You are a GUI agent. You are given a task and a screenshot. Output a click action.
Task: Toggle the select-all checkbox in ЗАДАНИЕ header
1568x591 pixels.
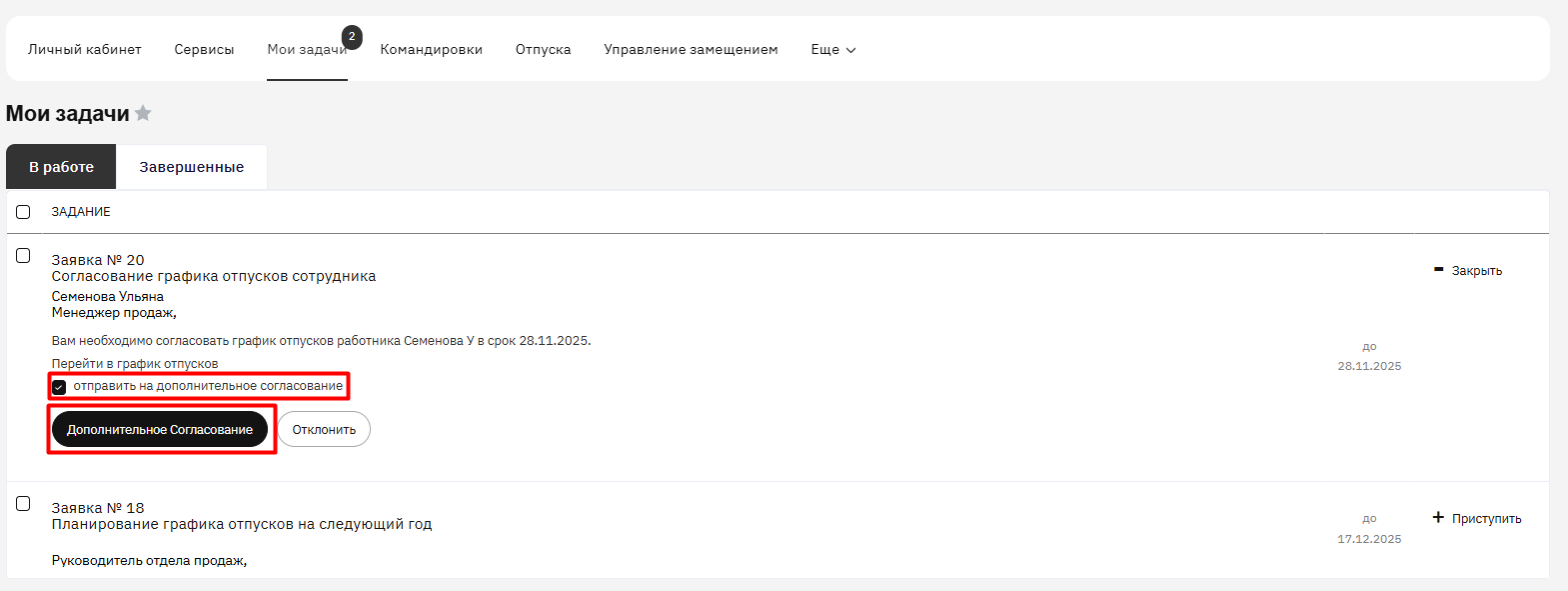pyautogui.click(x=23, y=212)
